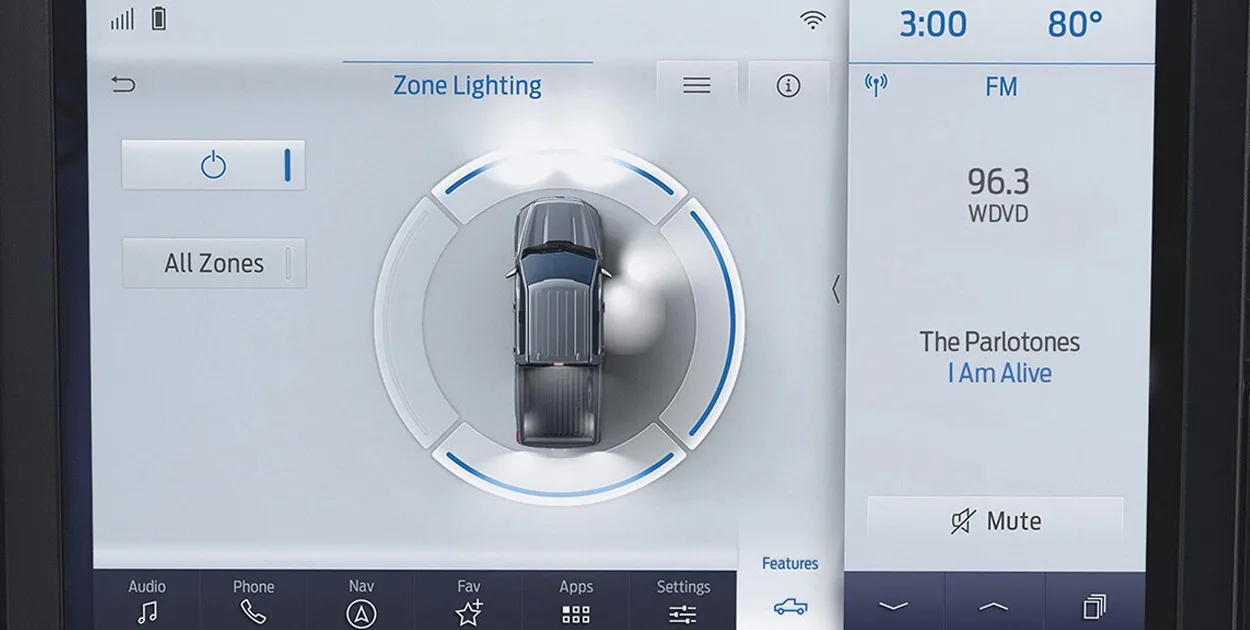Tap the cellular signal strength icon

123,19
